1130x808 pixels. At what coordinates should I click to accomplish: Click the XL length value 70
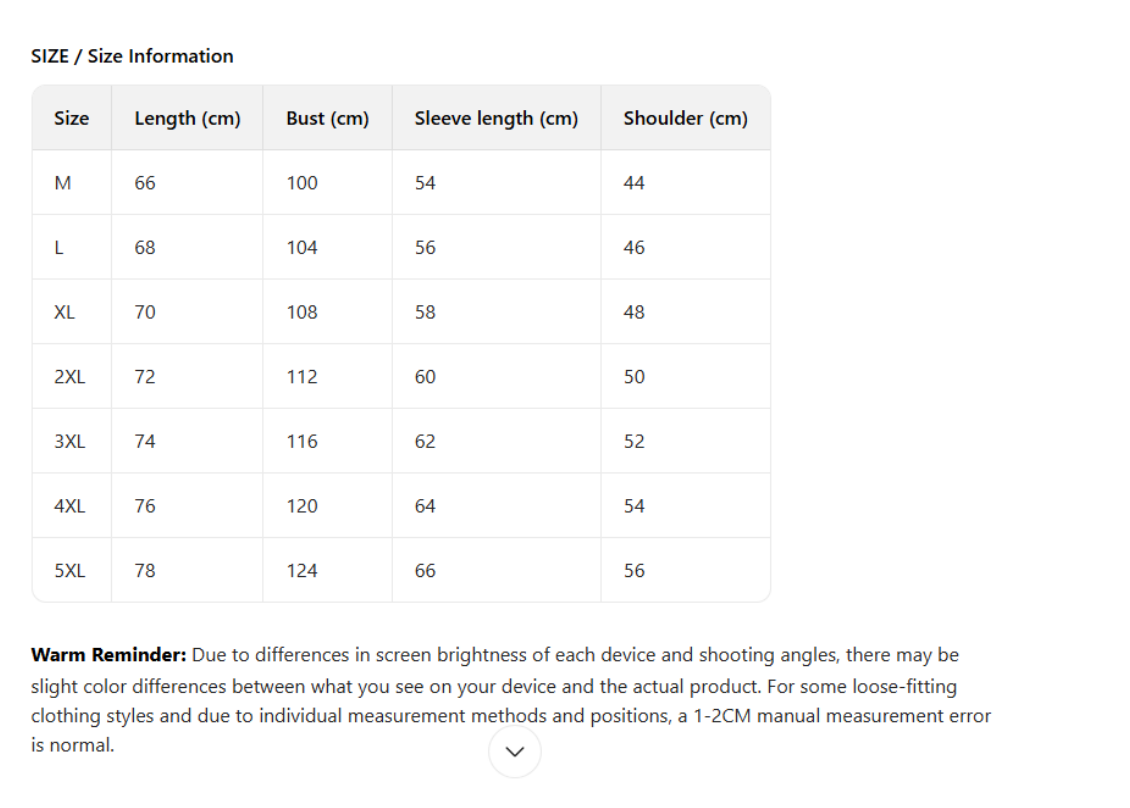pos(145,312)
